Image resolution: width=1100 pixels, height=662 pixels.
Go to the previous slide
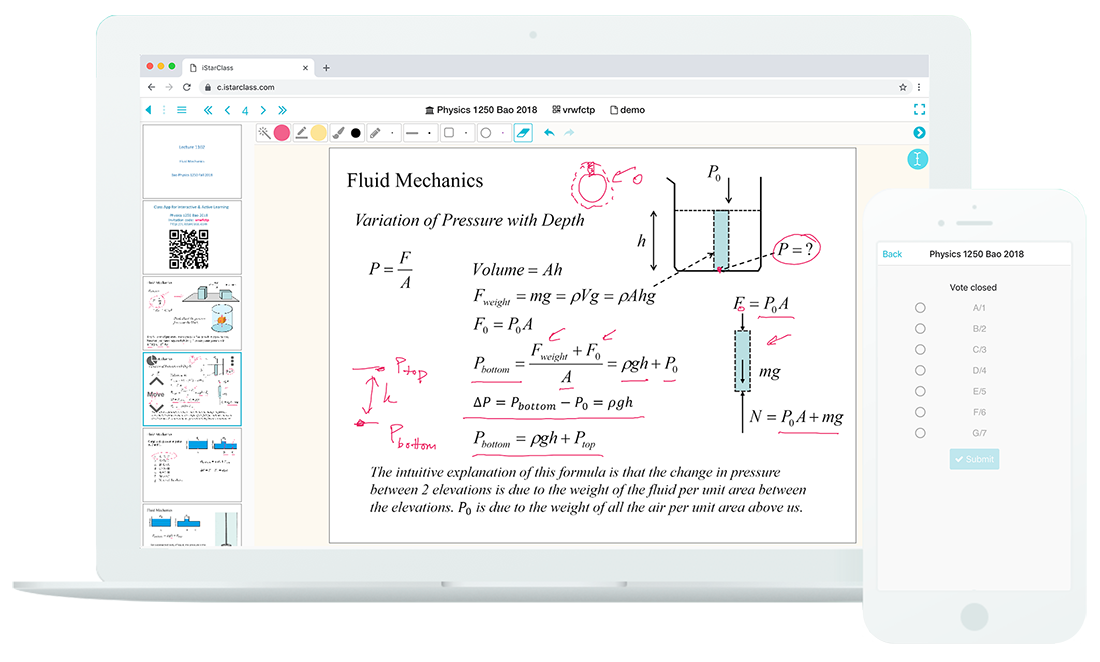click(227, 110)
